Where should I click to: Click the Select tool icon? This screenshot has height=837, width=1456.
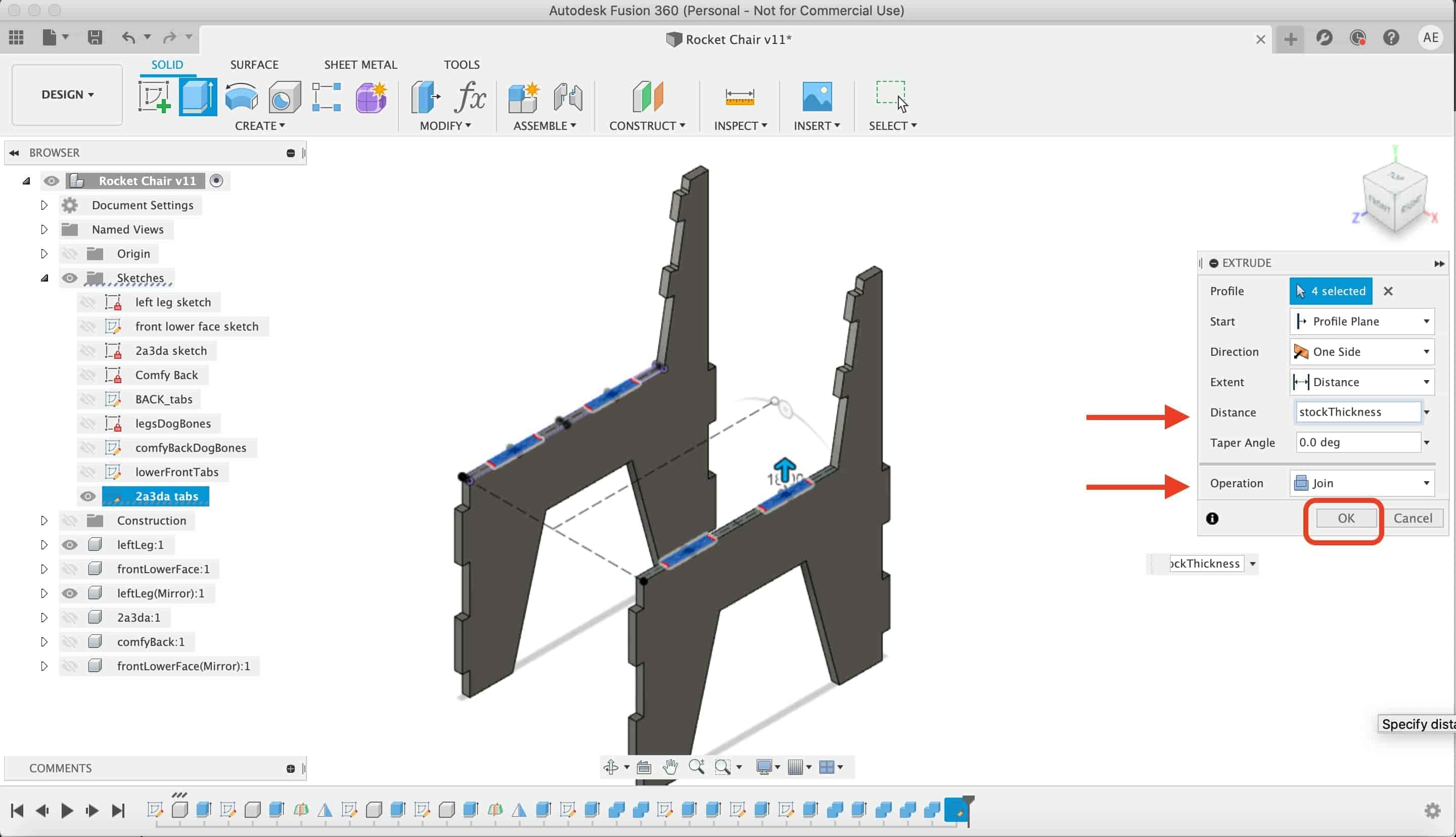pos(891,97)
